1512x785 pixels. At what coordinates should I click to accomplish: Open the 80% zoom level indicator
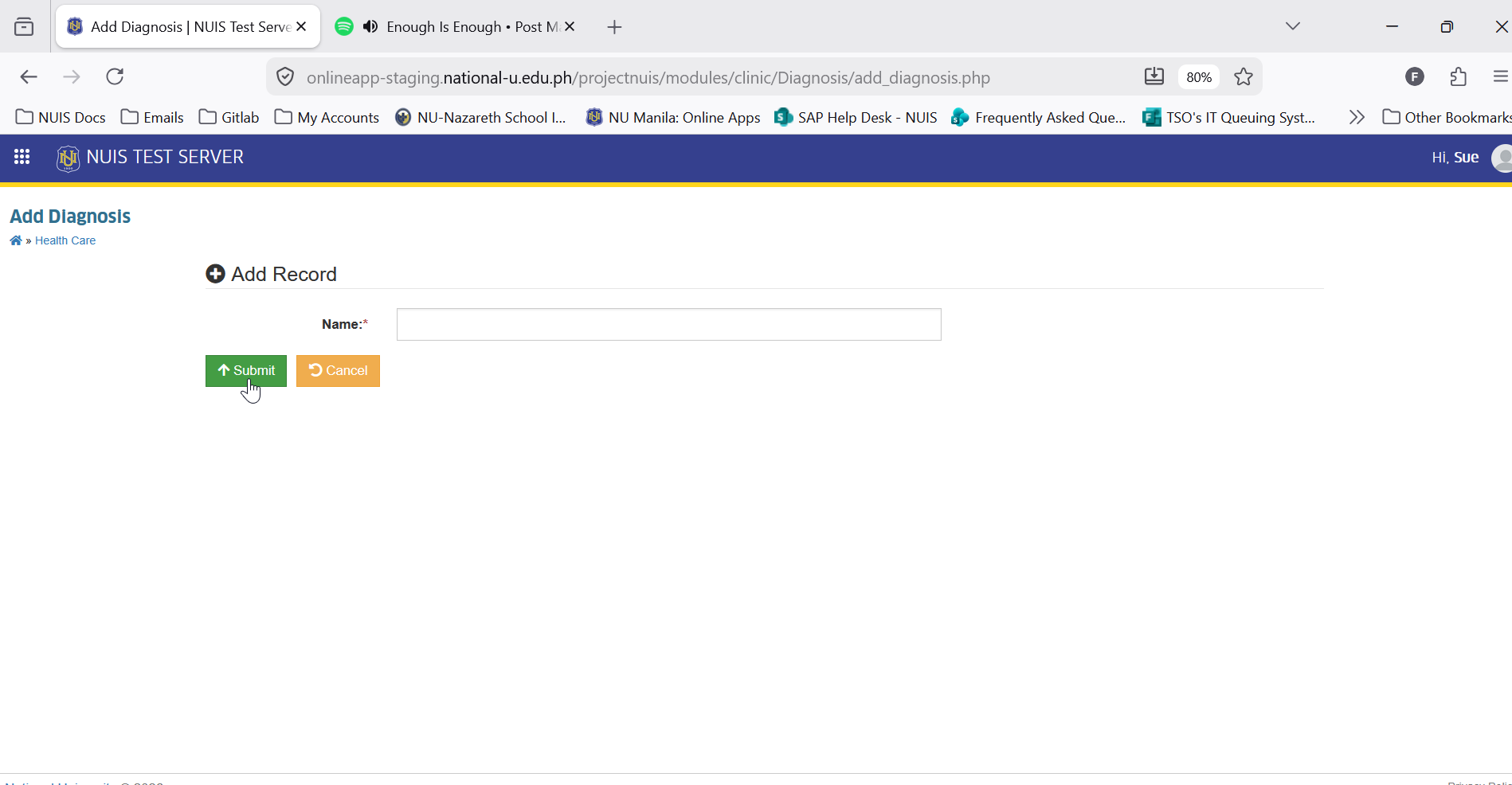pos(1199,77)
